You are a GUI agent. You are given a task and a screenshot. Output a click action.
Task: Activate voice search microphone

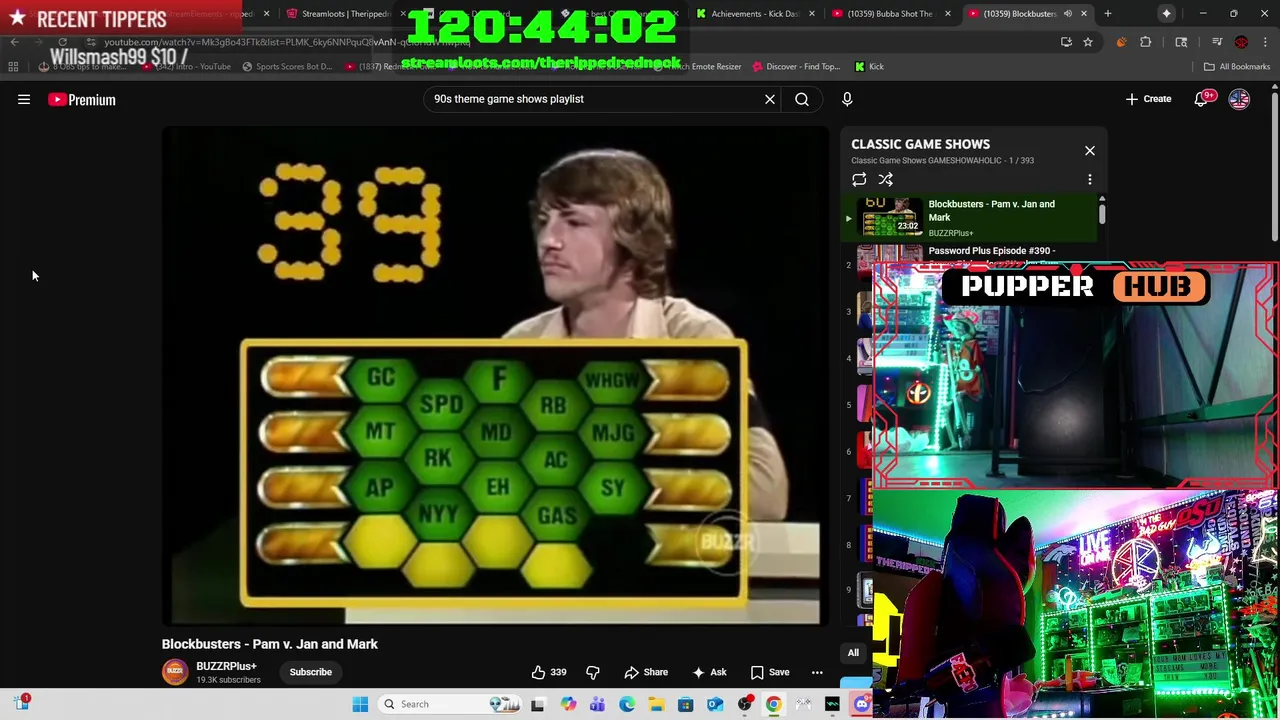coord(847,99)
